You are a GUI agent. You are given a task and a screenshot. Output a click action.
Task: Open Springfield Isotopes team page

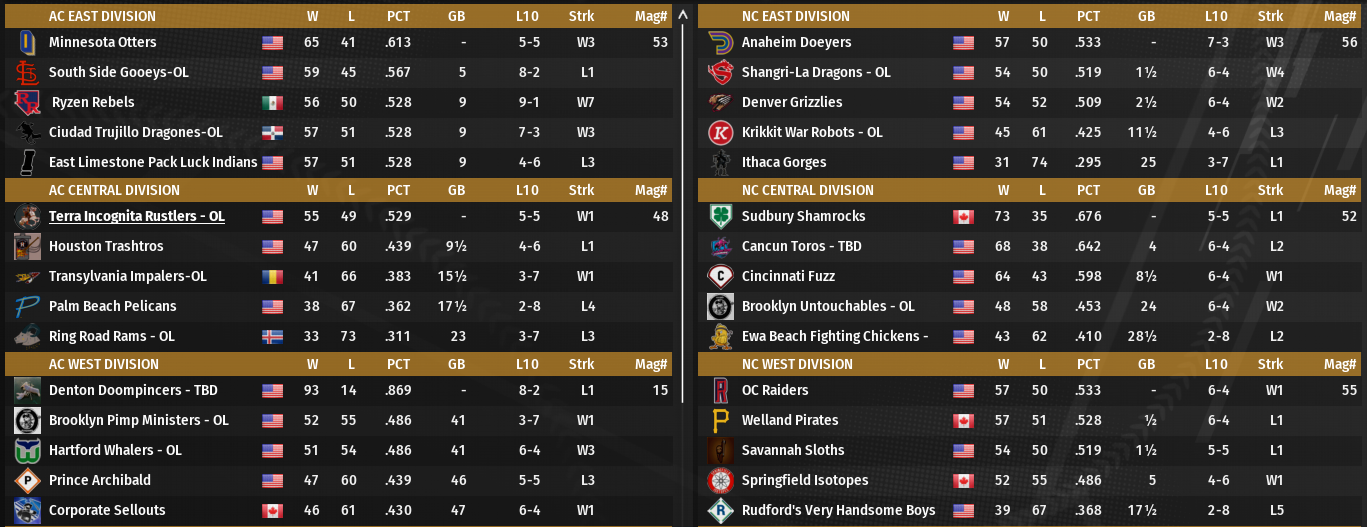pos(805,481)
